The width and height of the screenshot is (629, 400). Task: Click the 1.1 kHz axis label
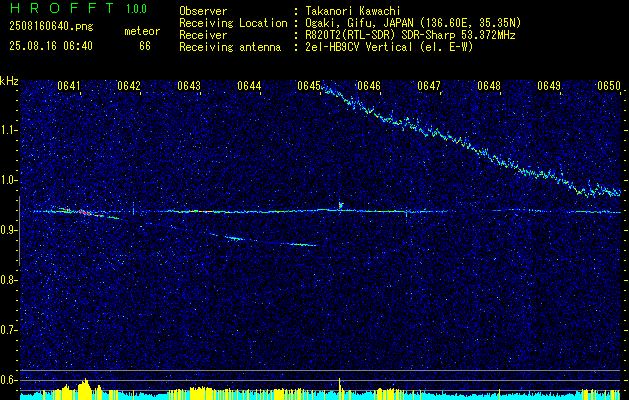[7, 130]
